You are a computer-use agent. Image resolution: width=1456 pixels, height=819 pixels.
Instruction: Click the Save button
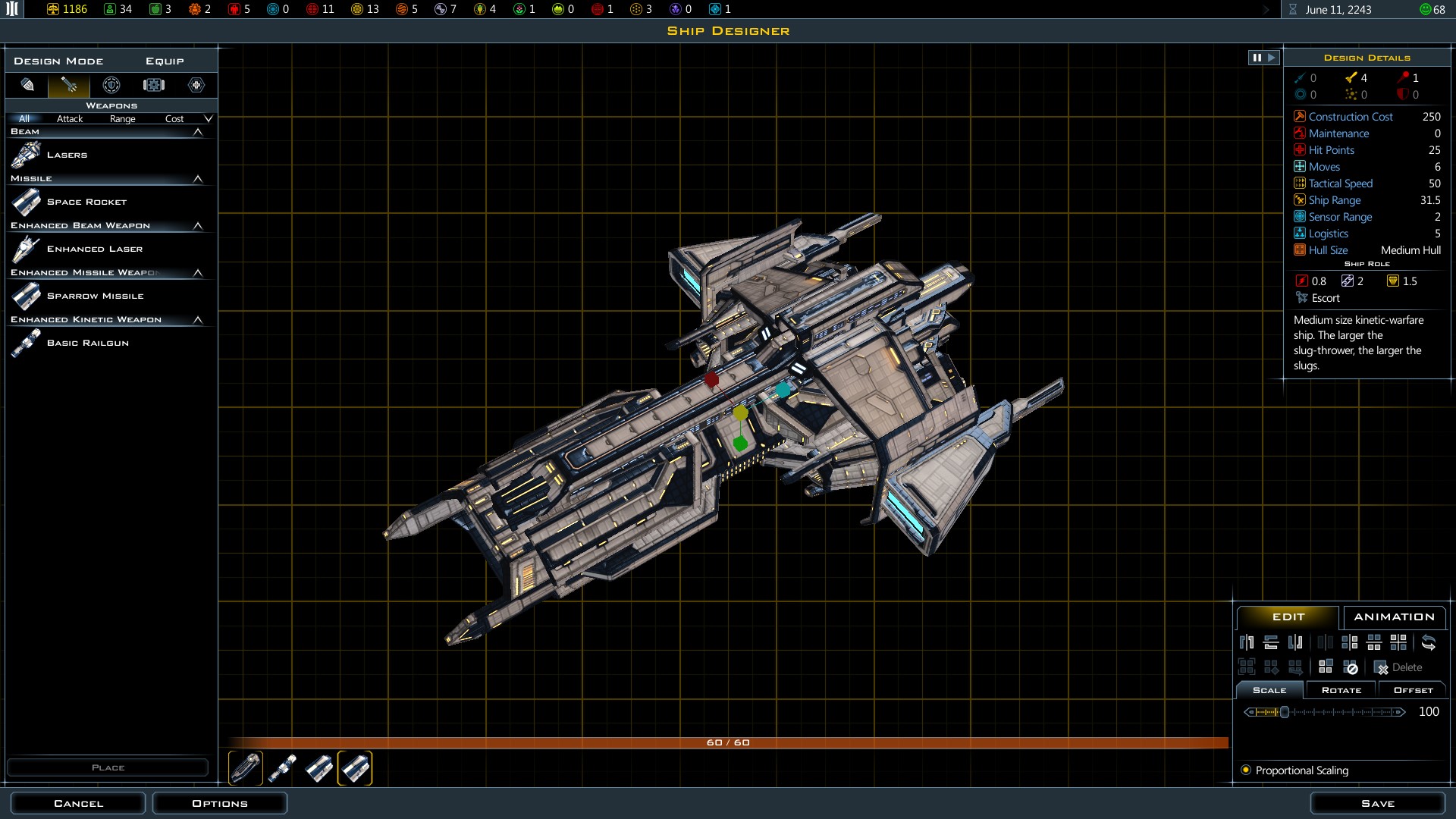coord(1377,803)
